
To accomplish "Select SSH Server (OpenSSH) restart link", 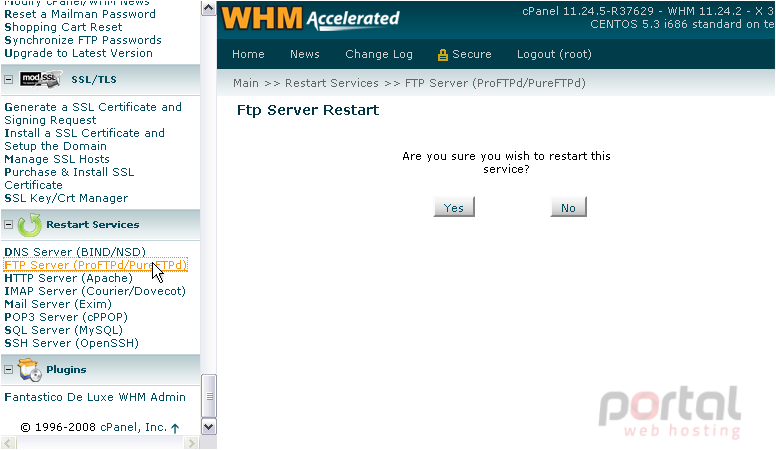I will (71, 343).
